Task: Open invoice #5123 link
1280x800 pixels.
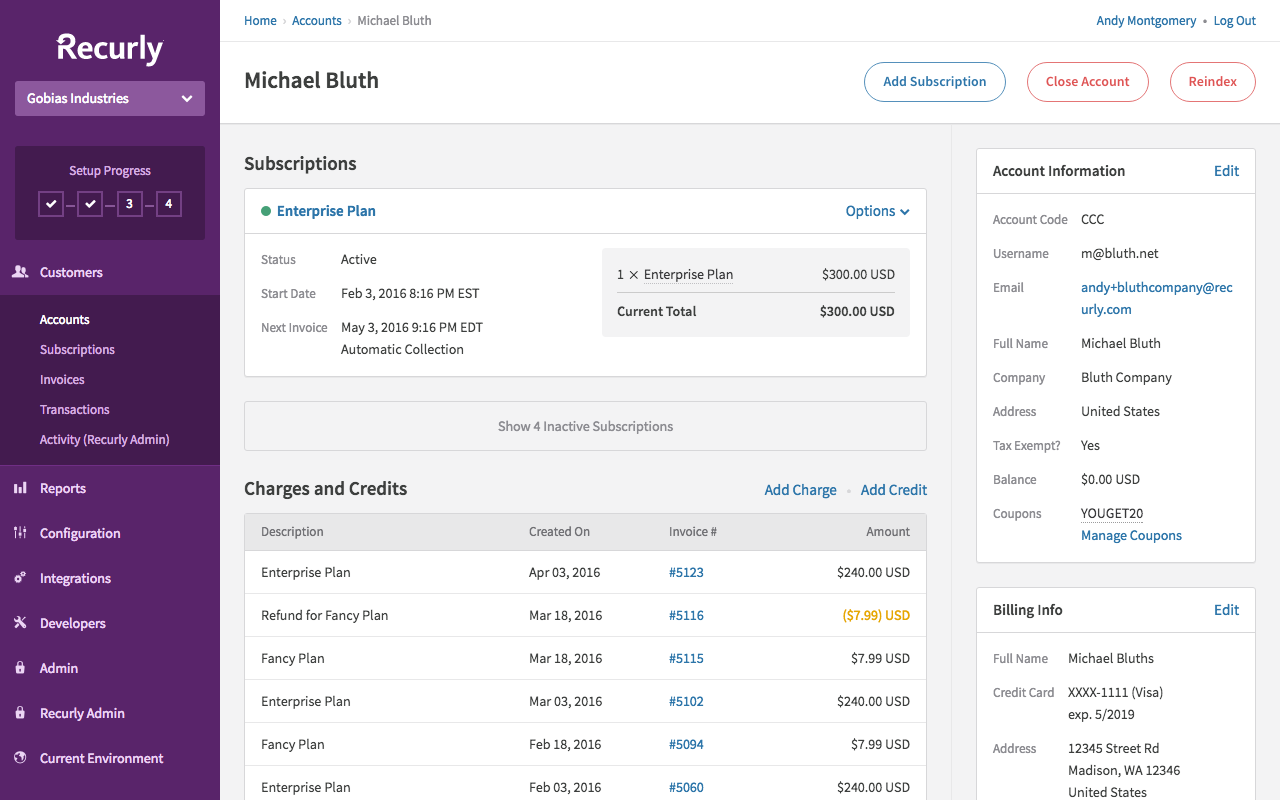Action: [686, 572]
